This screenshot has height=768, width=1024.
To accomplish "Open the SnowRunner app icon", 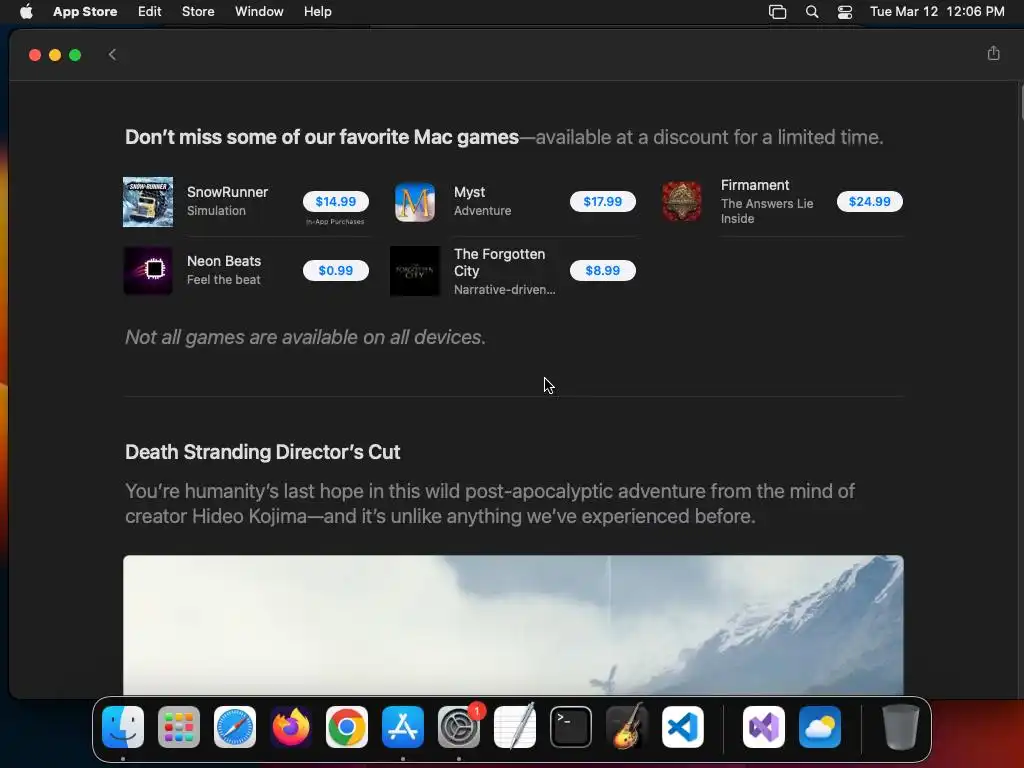I will point(148,202).
